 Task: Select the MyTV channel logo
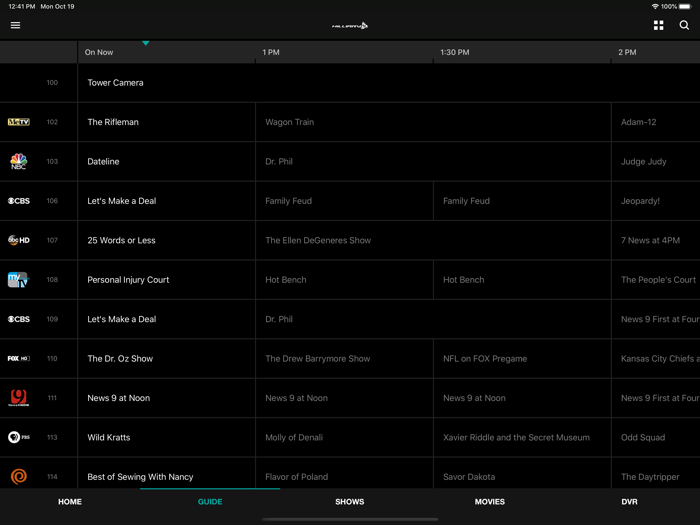(18, 279)
